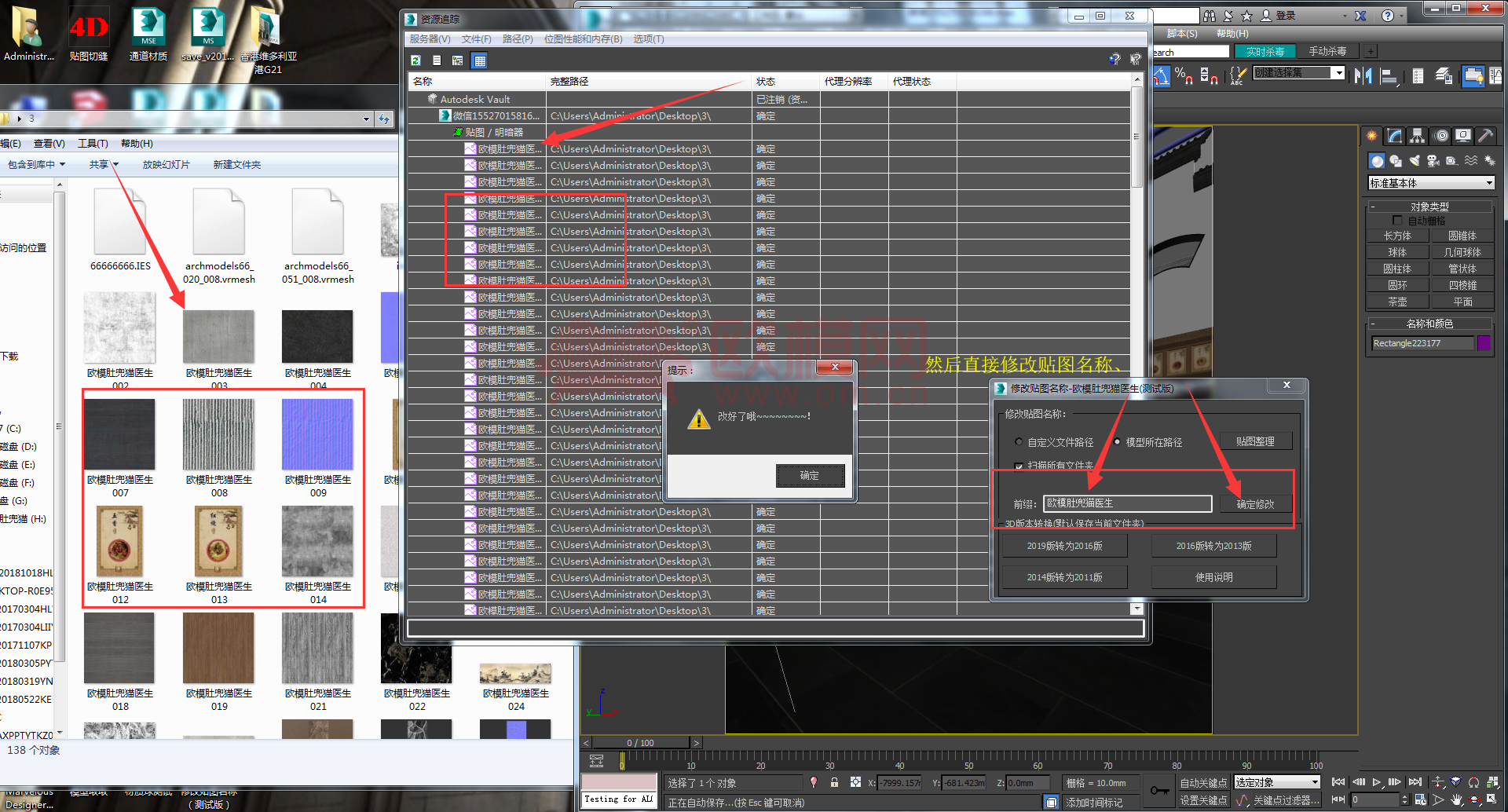Click the time slider showing 0 / 100
Image resolution: width=1508 pixels, height=812 pixels.
[640, 743]
